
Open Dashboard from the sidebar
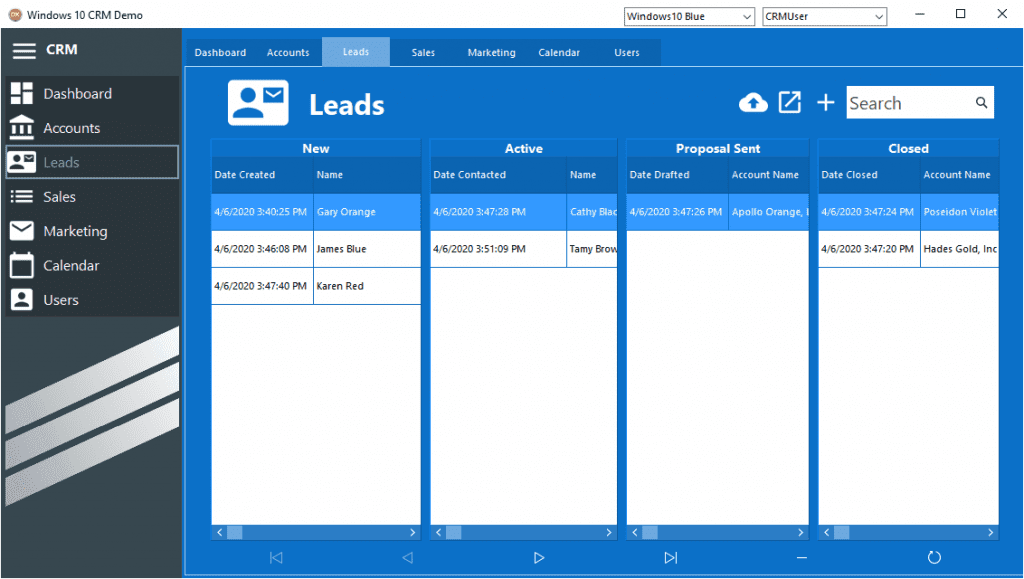pos(91,93)
